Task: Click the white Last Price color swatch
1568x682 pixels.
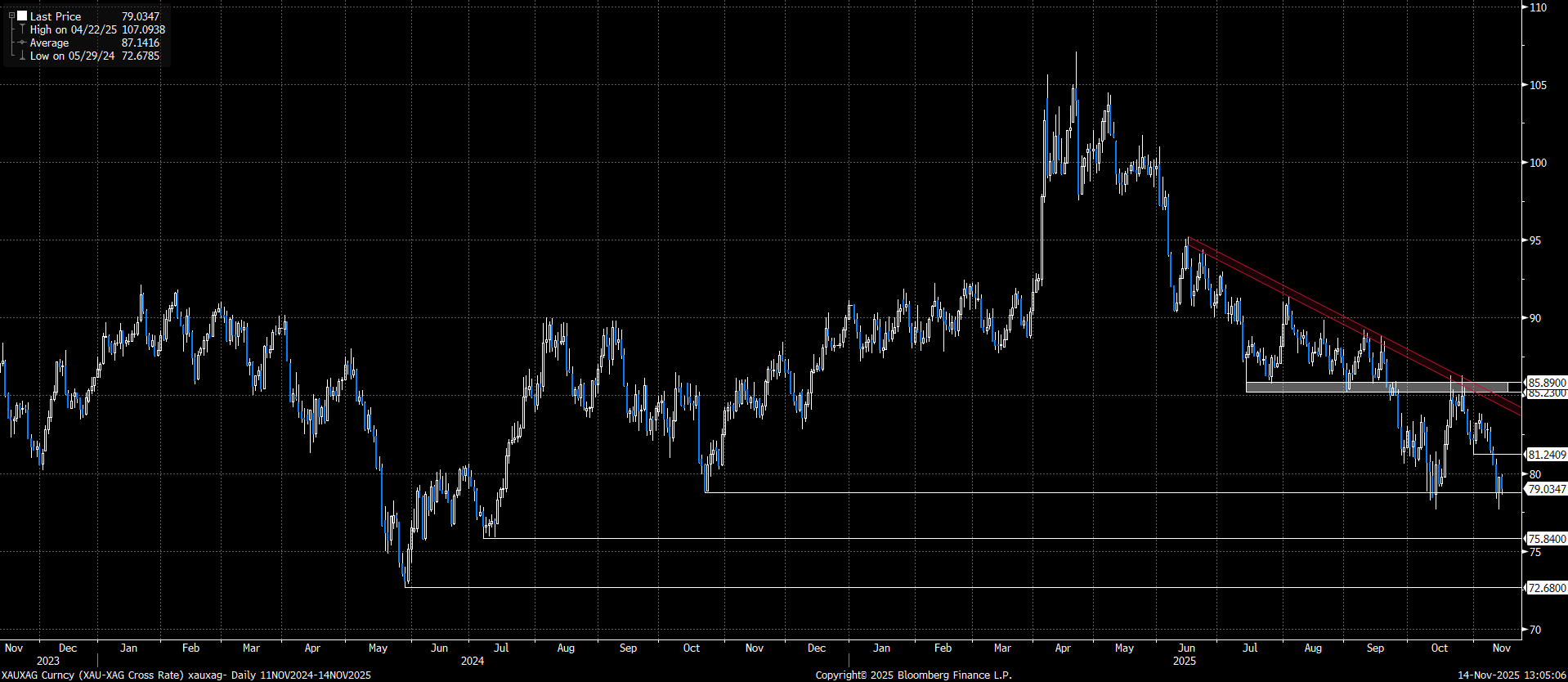Action: (22, 16)
